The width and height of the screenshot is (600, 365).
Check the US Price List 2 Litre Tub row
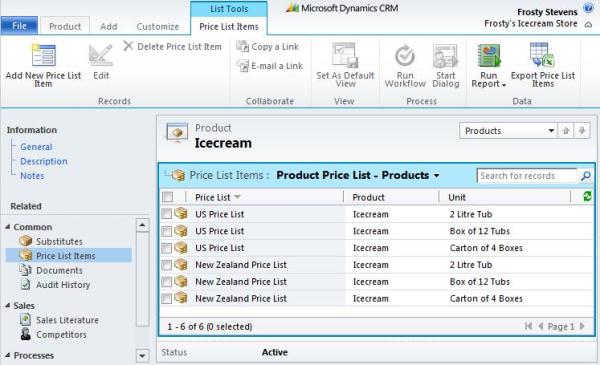166,214
